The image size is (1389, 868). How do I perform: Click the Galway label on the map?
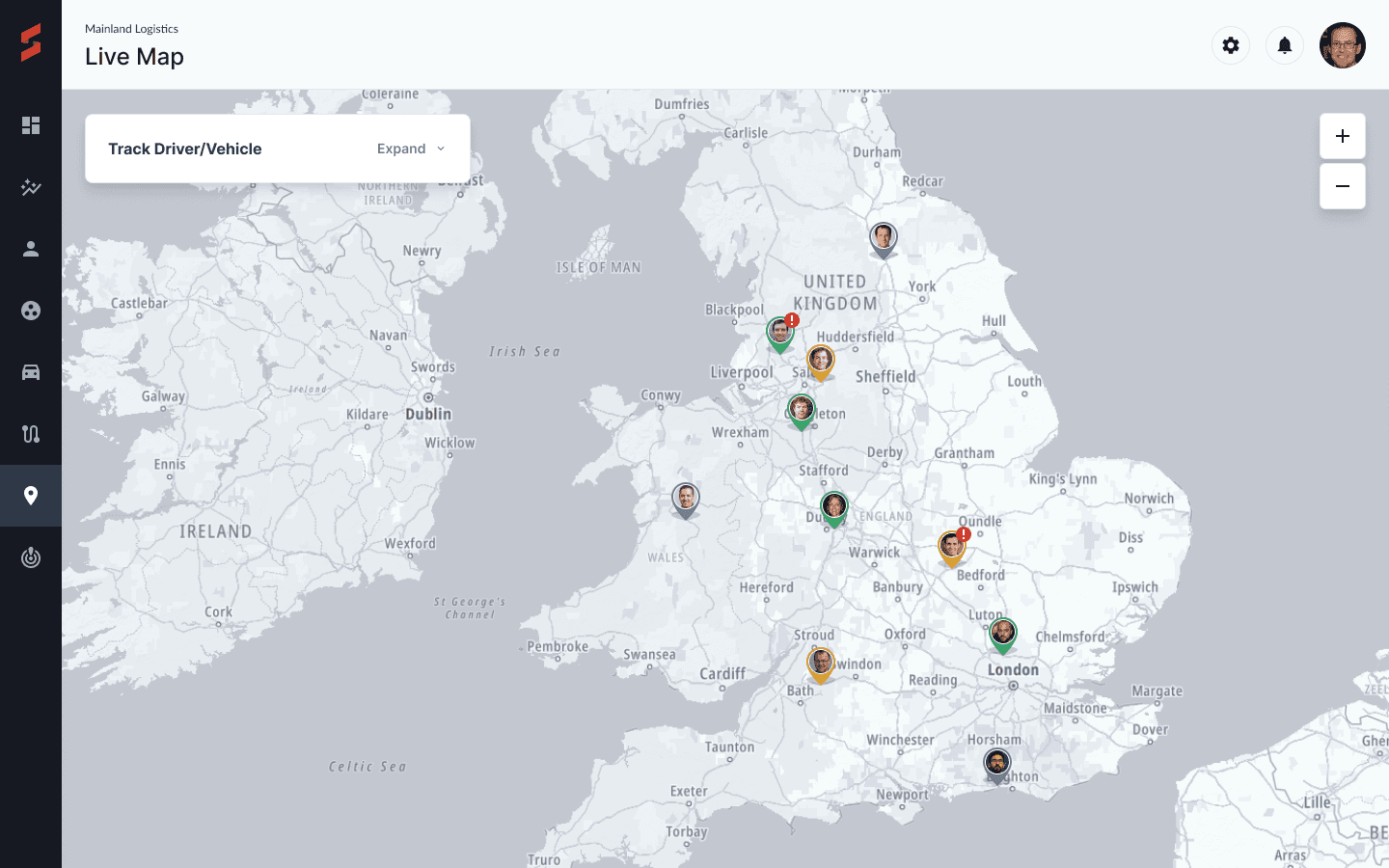click(x=163, y=396)
